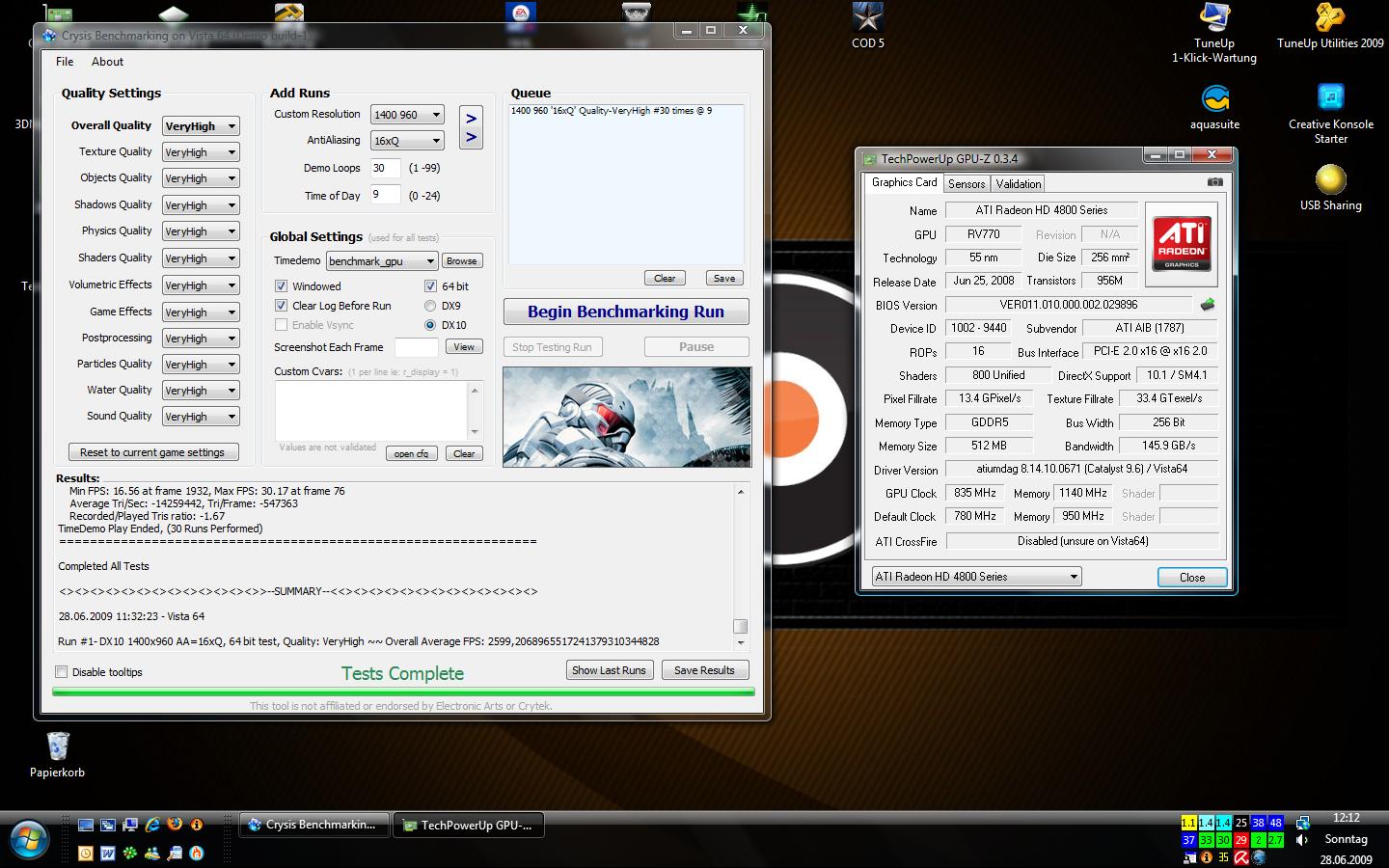Select the DX10 radio button
Viewport: 1389px width, 868px height.
point(430,325)
